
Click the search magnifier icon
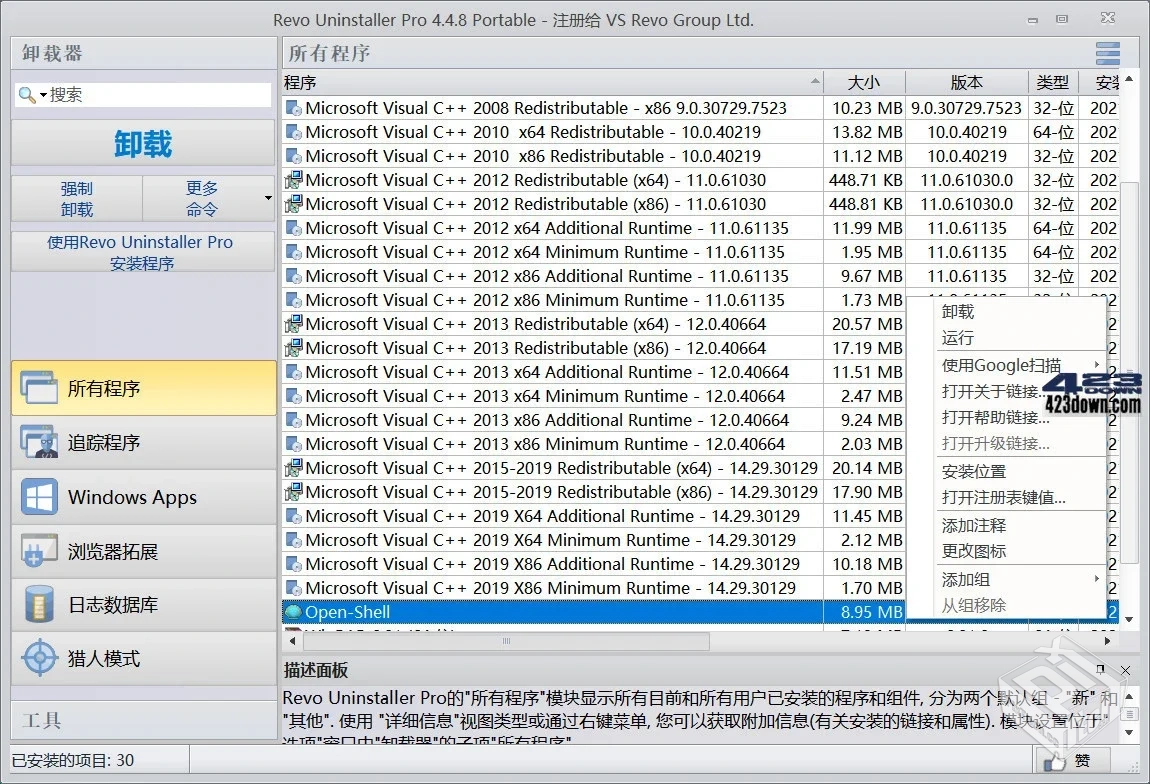25,94
